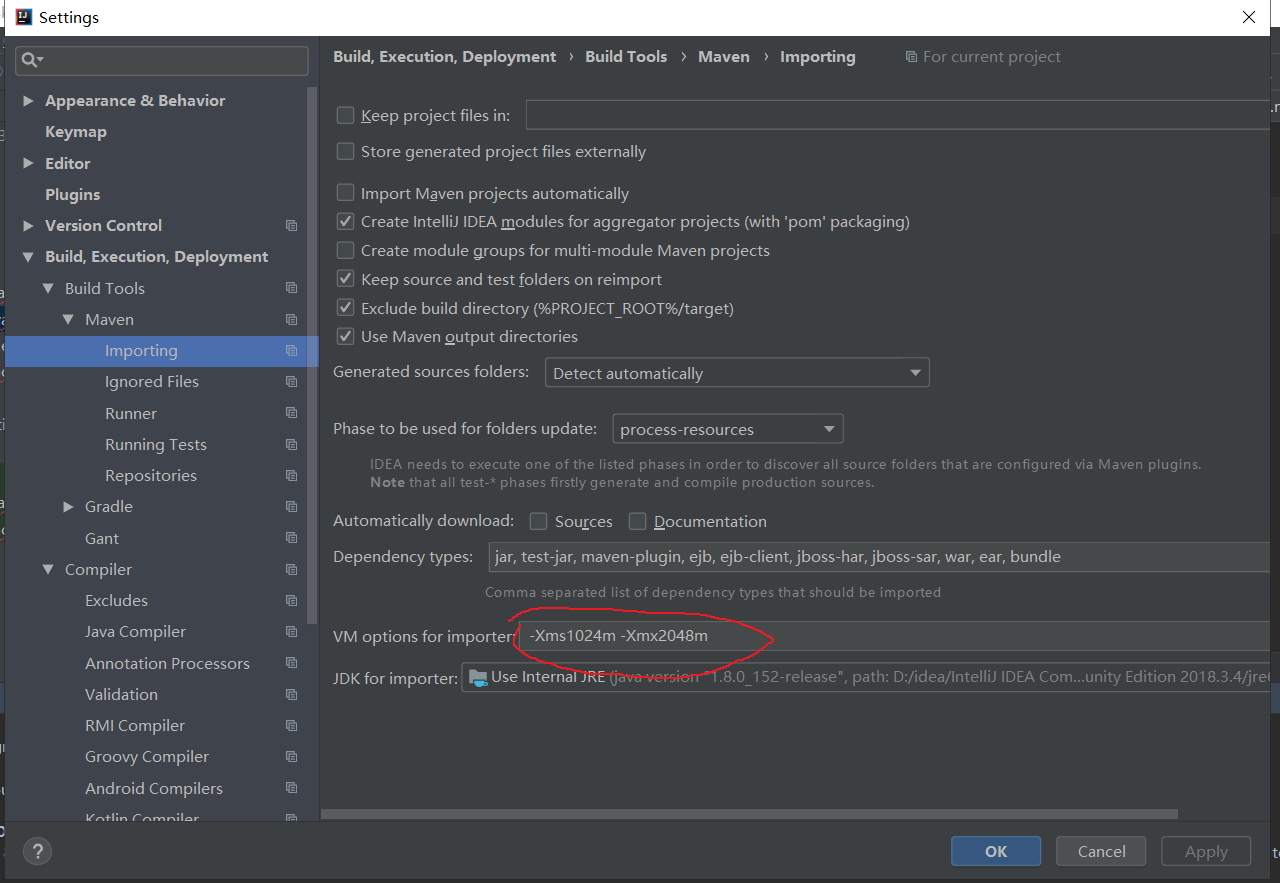The width and height of the screenshot is (1280, 883).
Task: Click Keep project files path field
Action: click(898, 115)
